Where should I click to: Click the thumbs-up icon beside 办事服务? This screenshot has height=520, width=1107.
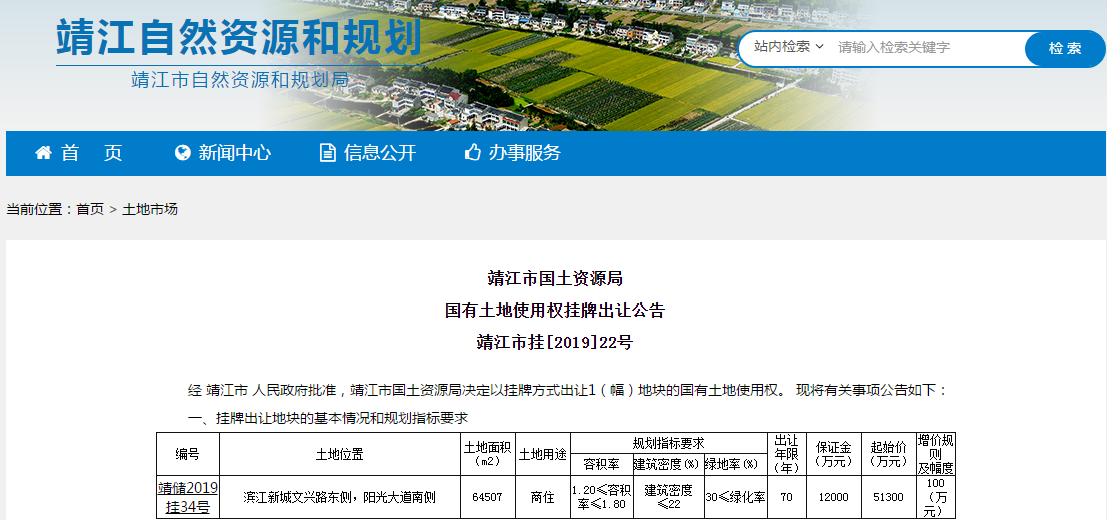473,152
